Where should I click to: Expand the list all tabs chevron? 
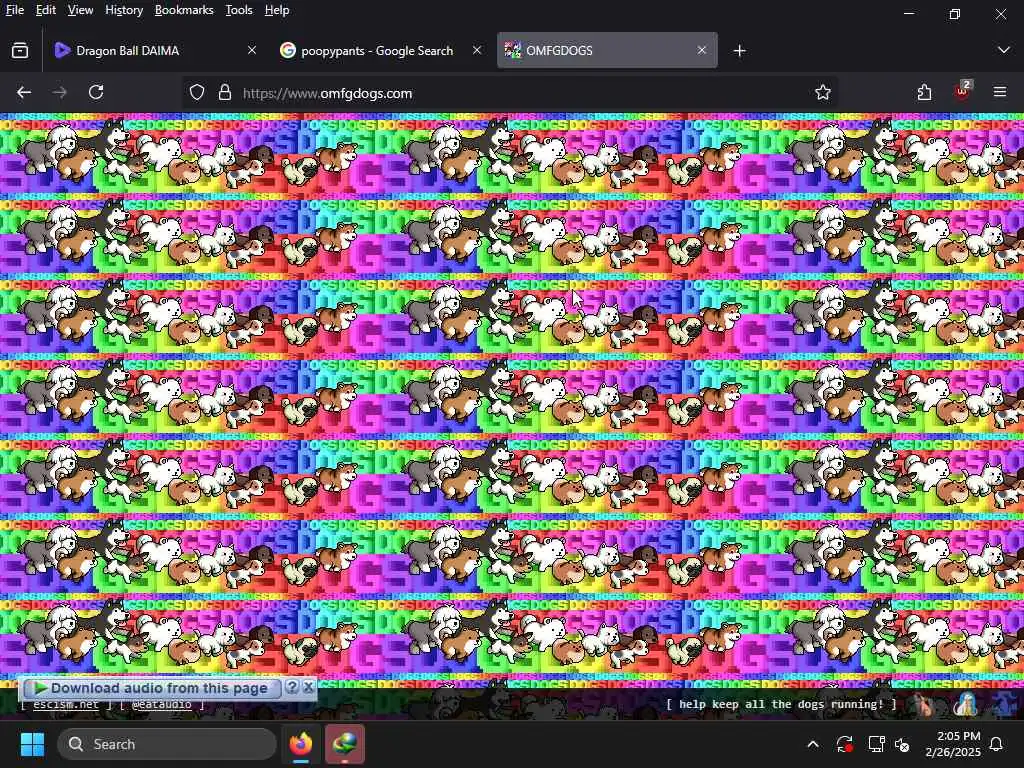click(x=1004, y=50)
